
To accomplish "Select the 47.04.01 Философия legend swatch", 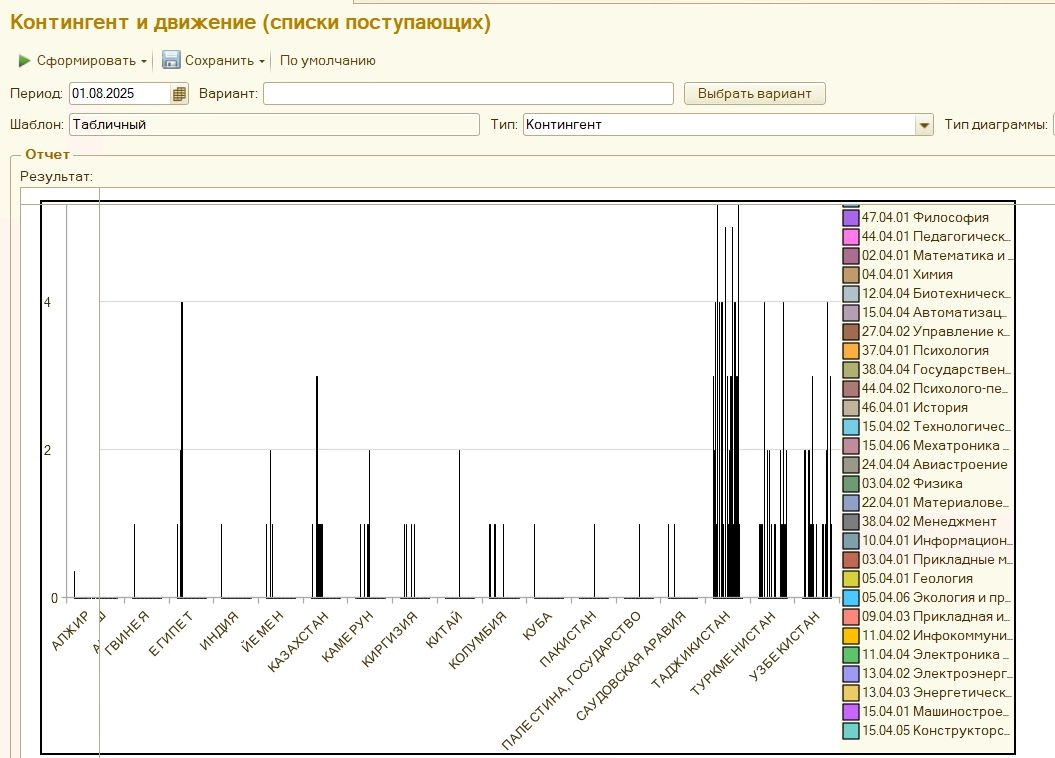I will [851, 217].
